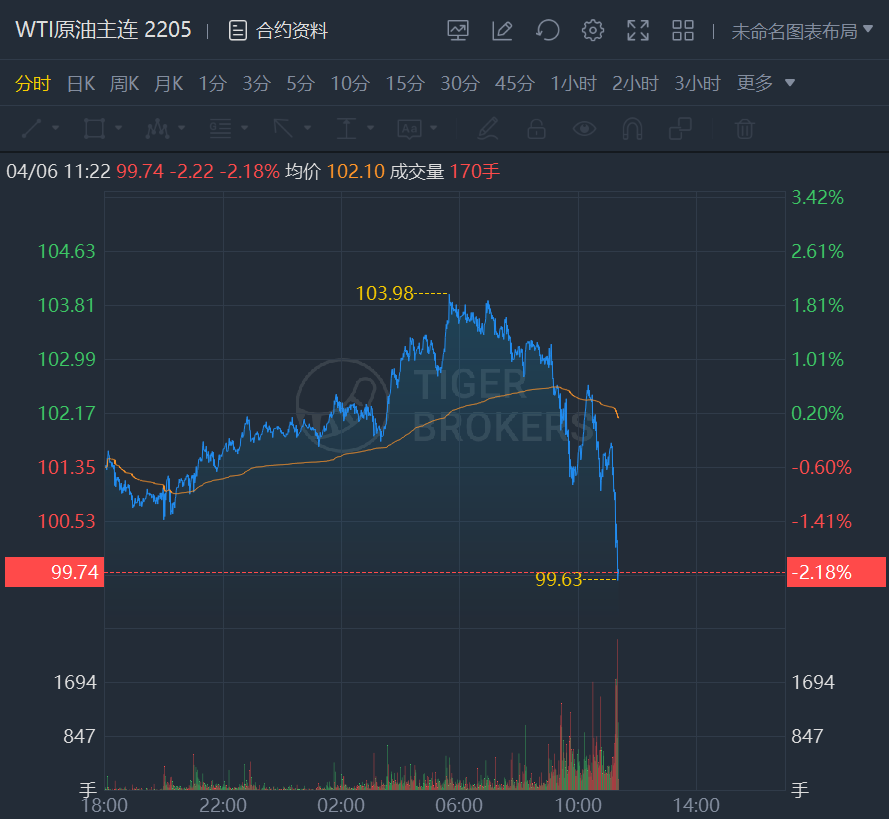Open 合约资料 contract info
This screenshot has height=819, width=889.
(x=279, y=31)
